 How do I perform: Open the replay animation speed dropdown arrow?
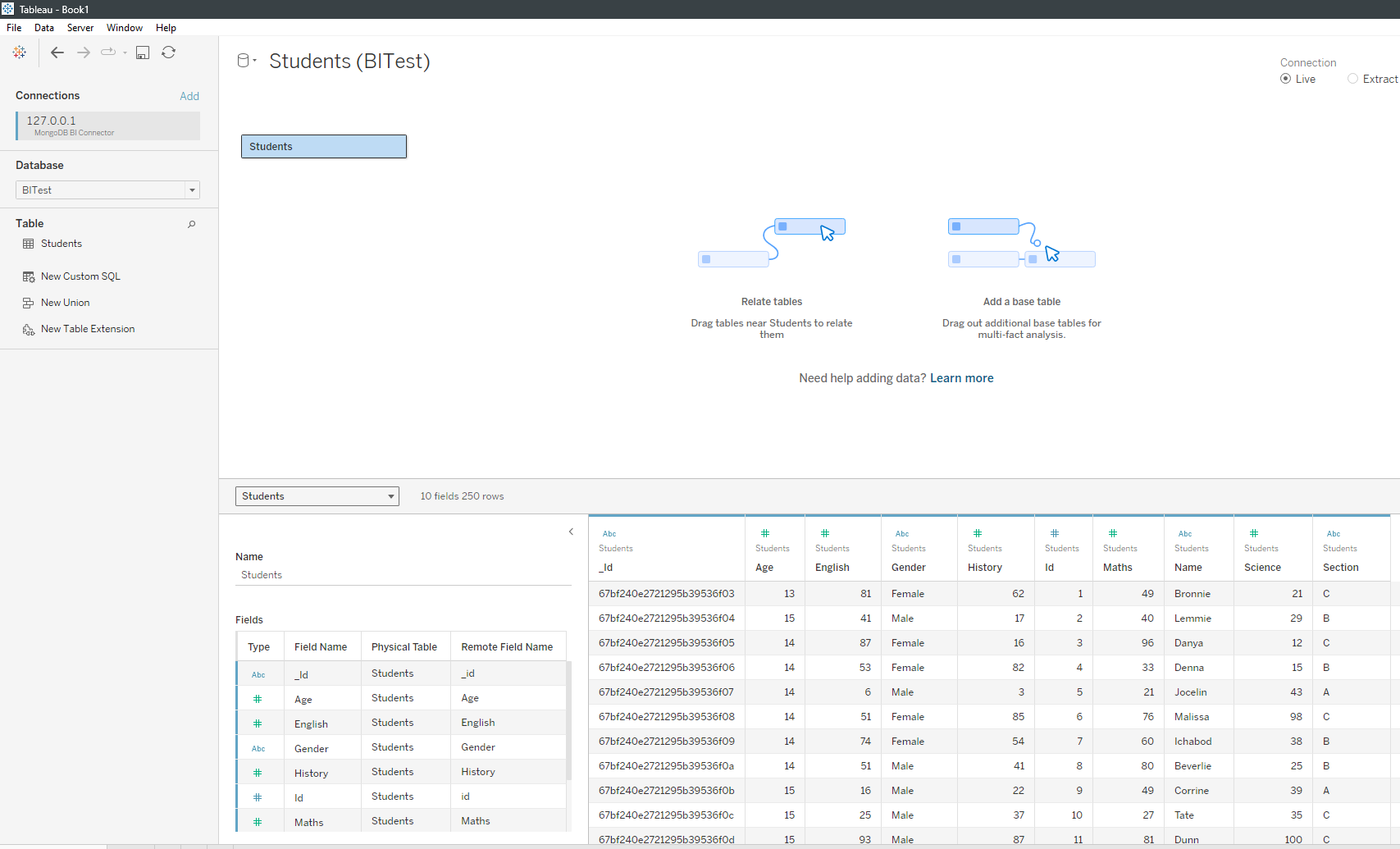pos(125,52)
